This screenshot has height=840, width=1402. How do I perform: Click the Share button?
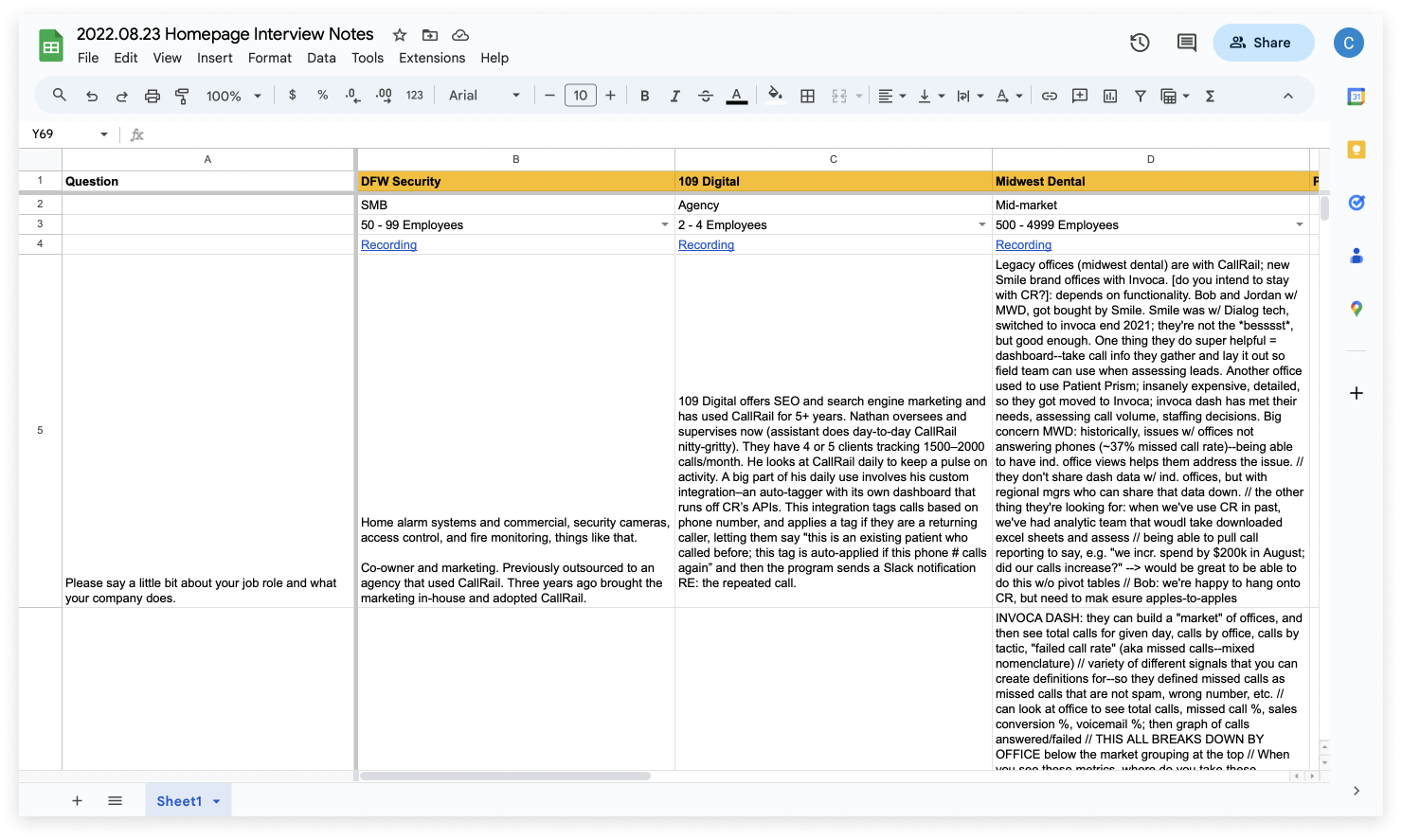[1264, 43]
